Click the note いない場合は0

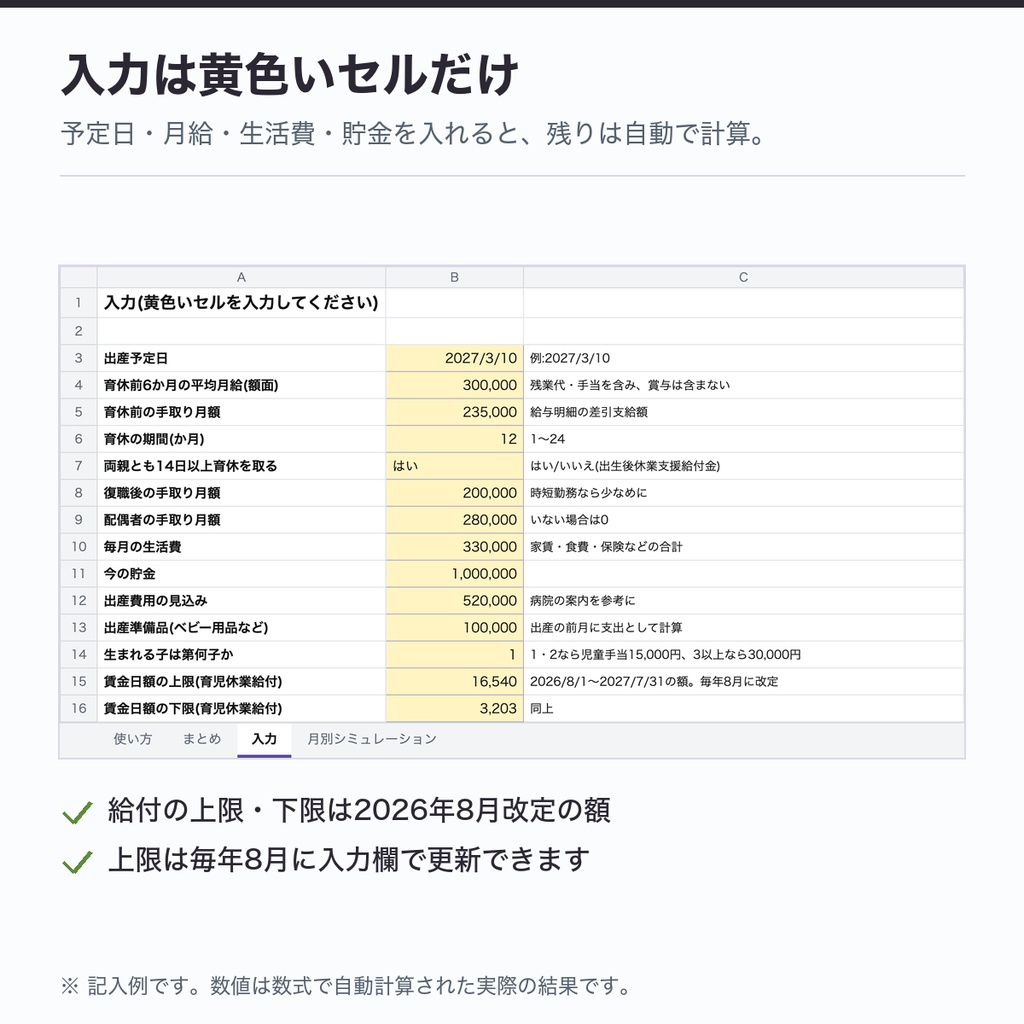pos(569,520)
